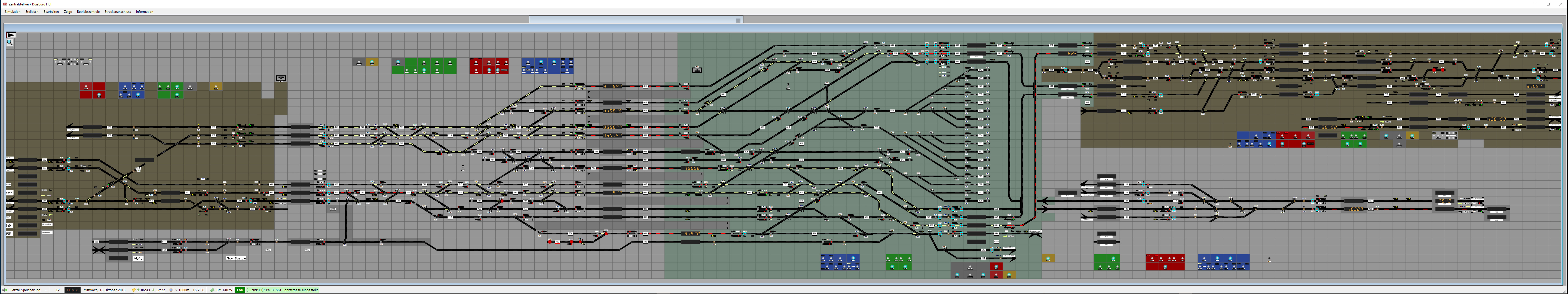Open the Stelltisch menu
This screenshot has height=294, width=1568.
(32, 11)
